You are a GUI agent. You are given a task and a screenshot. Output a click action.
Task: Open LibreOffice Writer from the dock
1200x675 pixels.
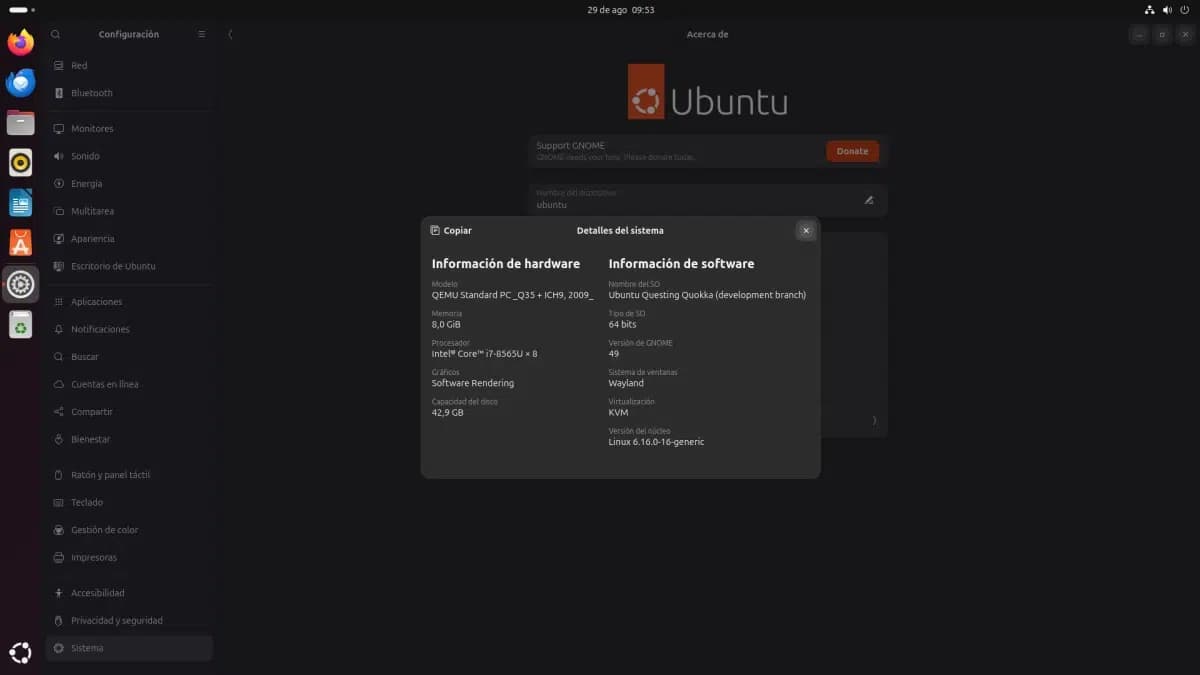(21, 203)
